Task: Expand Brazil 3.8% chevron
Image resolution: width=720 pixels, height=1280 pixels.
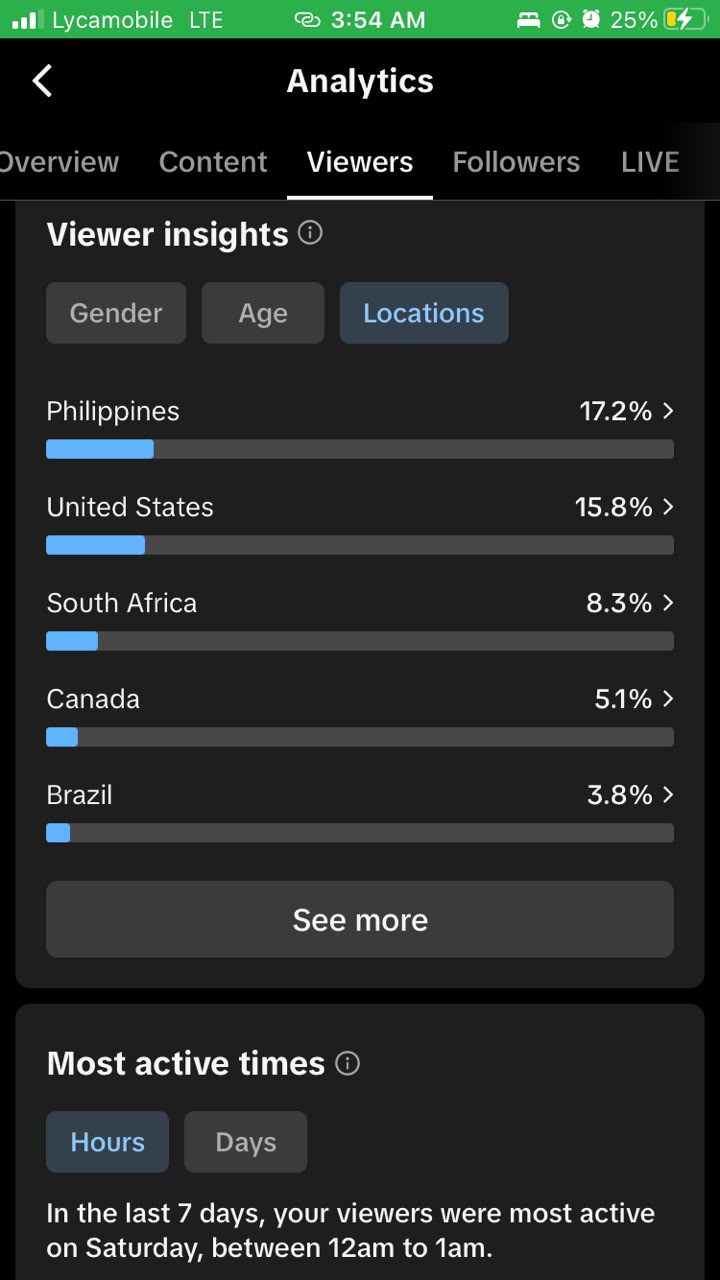Action: click(668, 795)
